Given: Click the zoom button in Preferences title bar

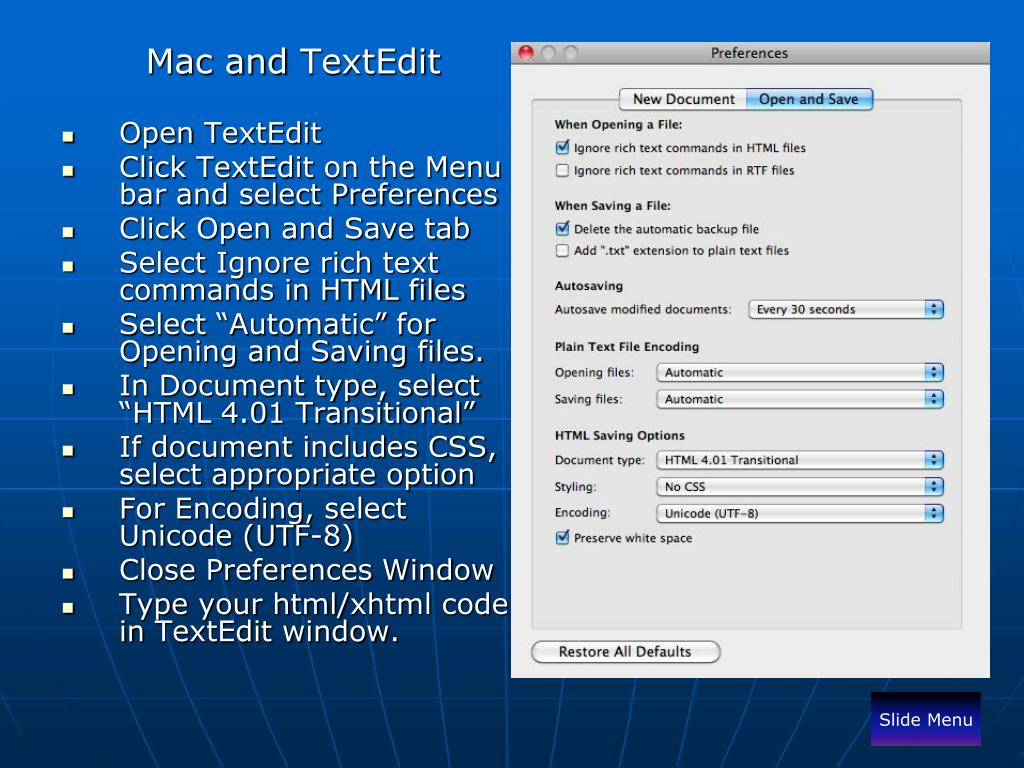Looking at the screenshot, I should [x=571, y=52].
